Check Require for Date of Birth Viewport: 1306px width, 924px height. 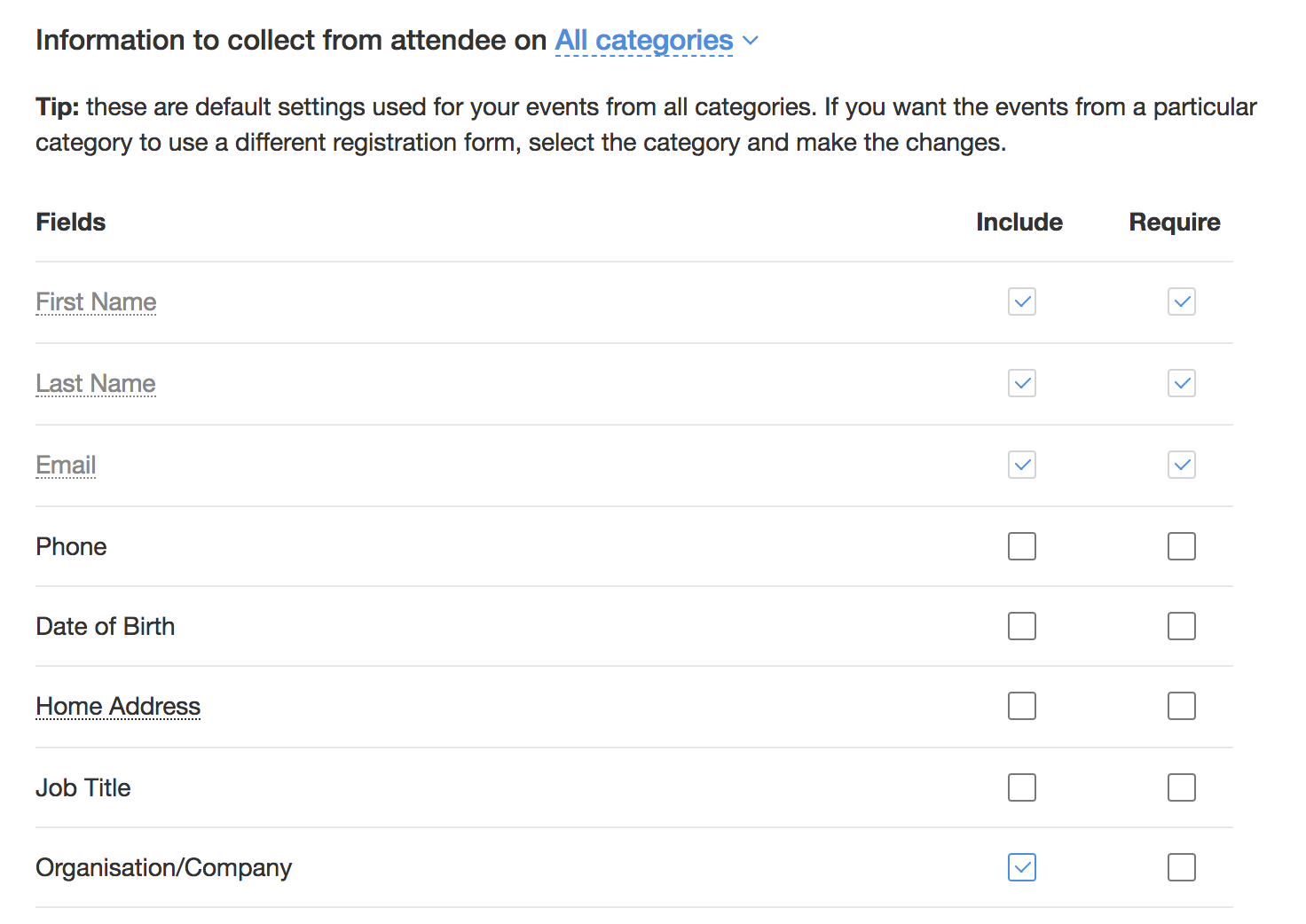coord(1182,626)
